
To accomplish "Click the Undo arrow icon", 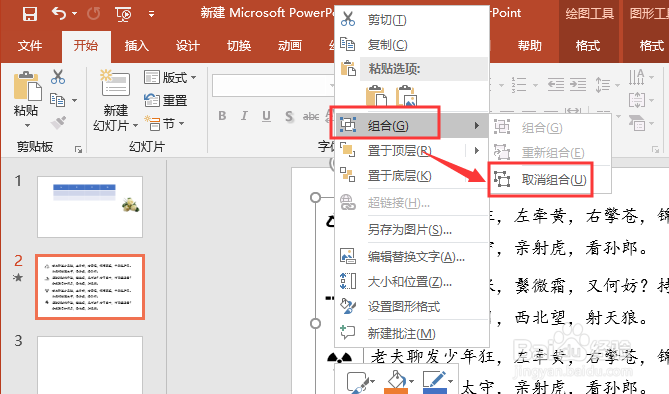I will tap(58, 14).
